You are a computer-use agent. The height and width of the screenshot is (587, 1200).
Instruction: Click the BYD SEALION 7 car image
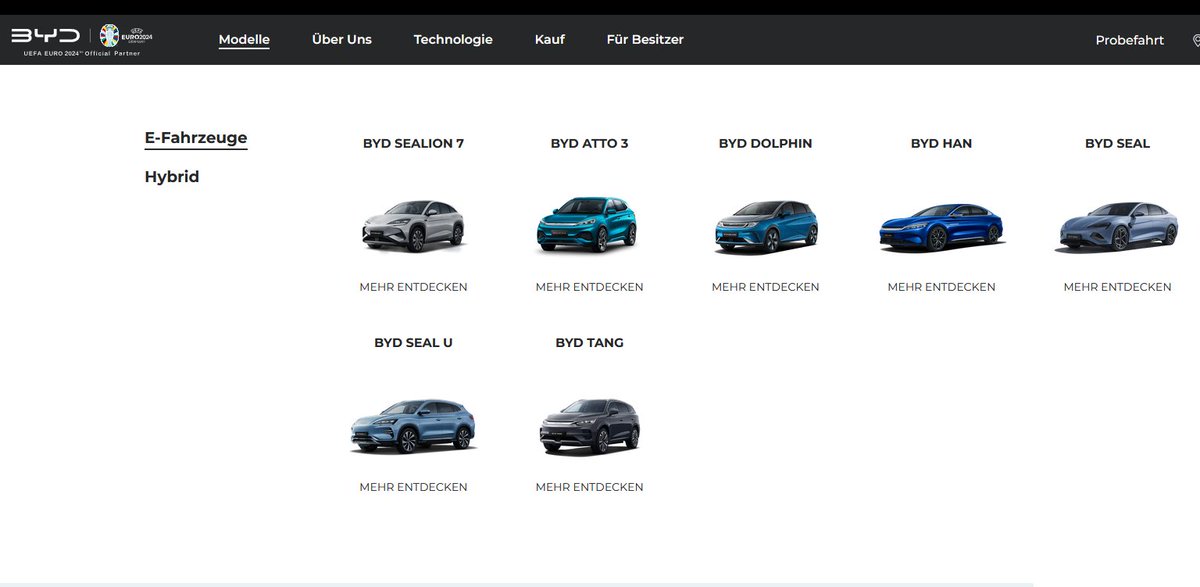click(x=413, y=224)
